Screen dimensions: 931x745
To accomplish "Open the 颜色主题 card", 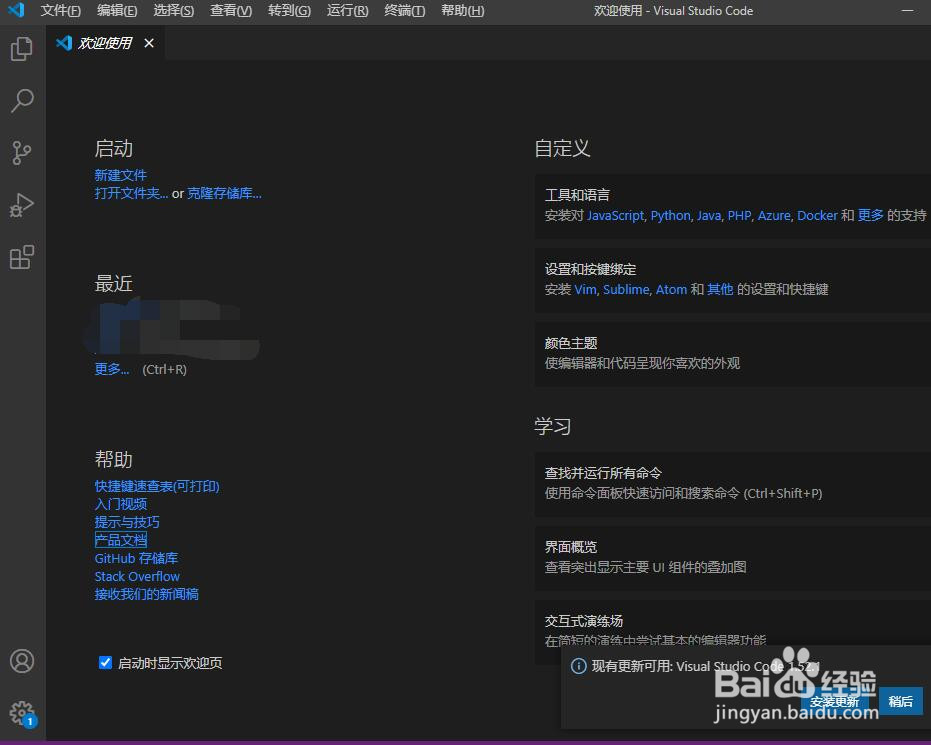I will pyautogui.click(x=733, y=354).
